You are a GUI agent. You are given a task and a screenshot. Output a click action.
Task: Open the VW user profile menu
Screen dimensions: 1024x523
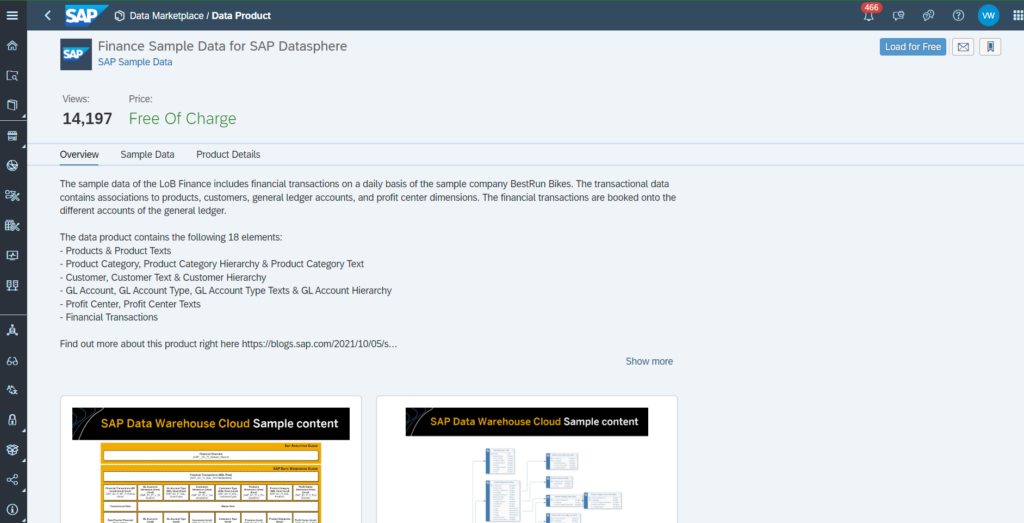point(988,16)
